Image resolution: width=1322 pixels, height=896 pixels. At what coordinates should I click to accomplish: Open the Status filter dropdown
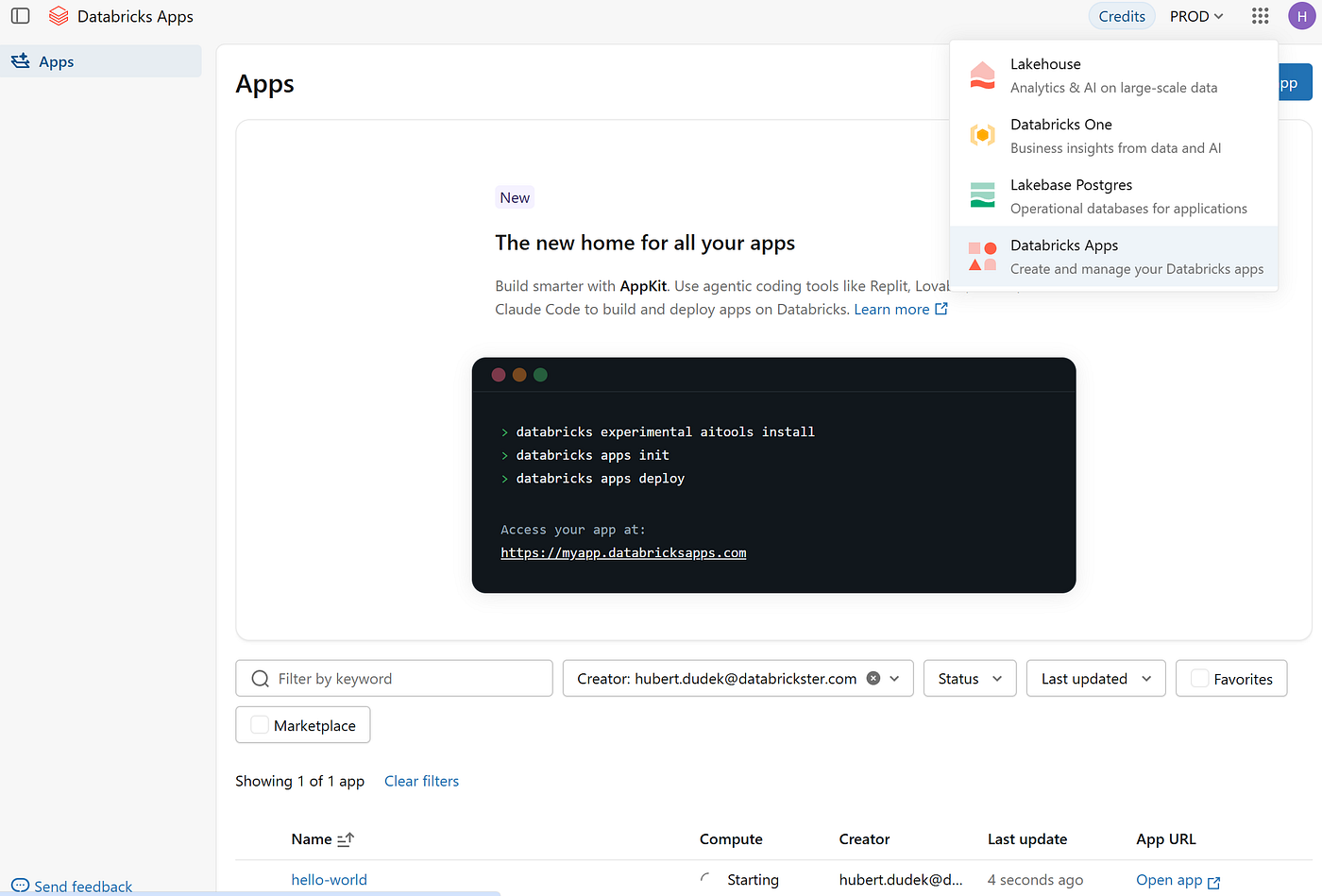pos(970,678)
